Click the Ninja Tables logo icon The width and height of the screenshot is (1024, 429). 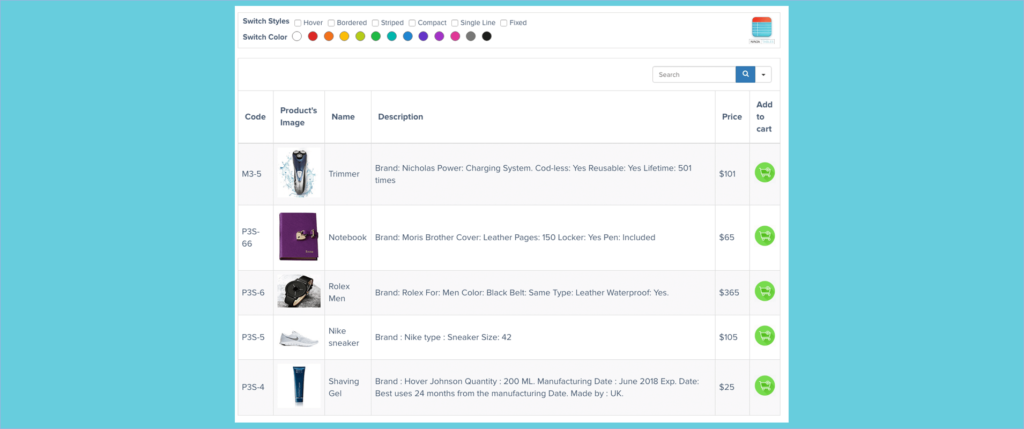click(x=762, y=30)
